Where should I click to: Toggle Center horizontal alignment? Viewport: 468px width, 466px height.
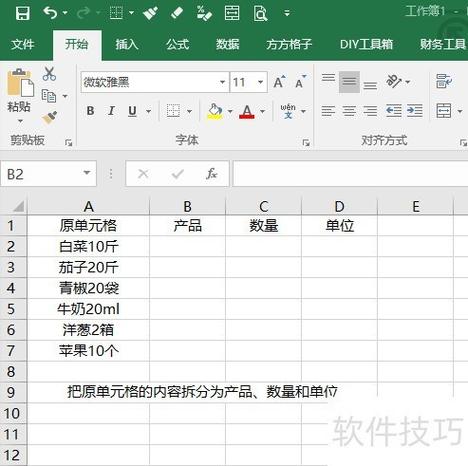pos(349,111)
